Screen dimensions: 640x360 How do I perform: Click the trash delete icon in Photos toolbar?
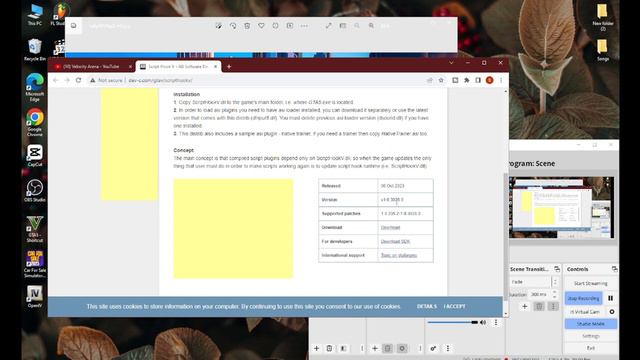pos(247,26)
